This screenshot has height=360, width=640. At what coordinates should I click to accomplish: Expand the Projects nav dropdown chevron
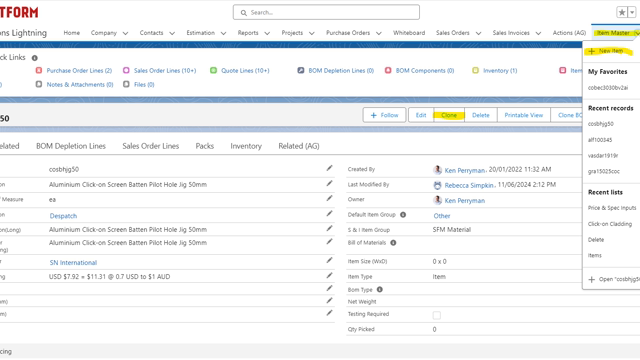pos(311,33)
